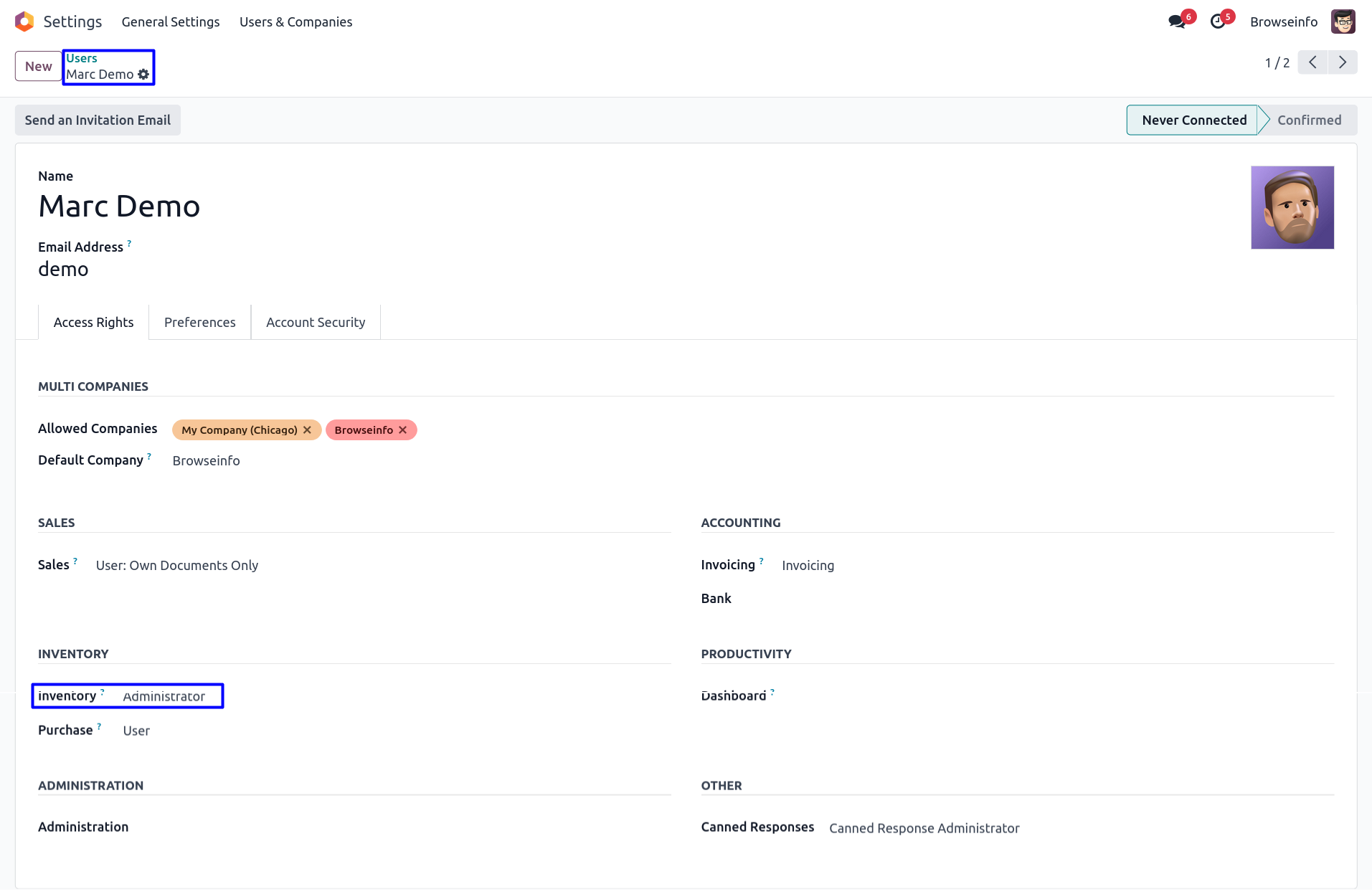1372x892 pixels.
Task: Click the Users breadcrumb link
Action: [x=82, y=59]
